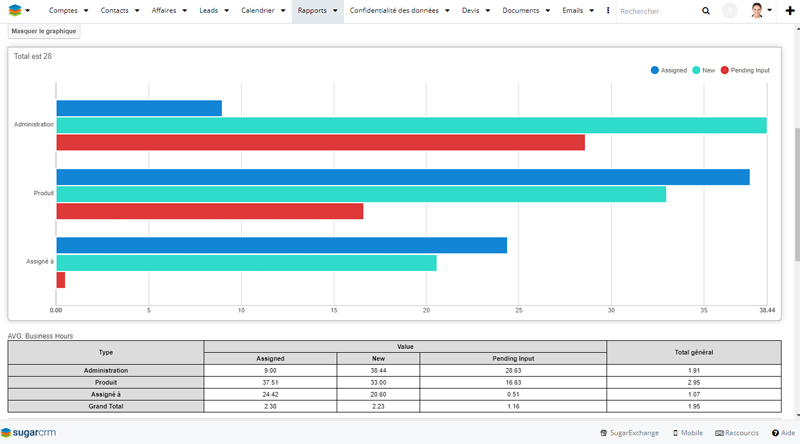
Task: Focus the Rechercher search field
Action: 658,11
